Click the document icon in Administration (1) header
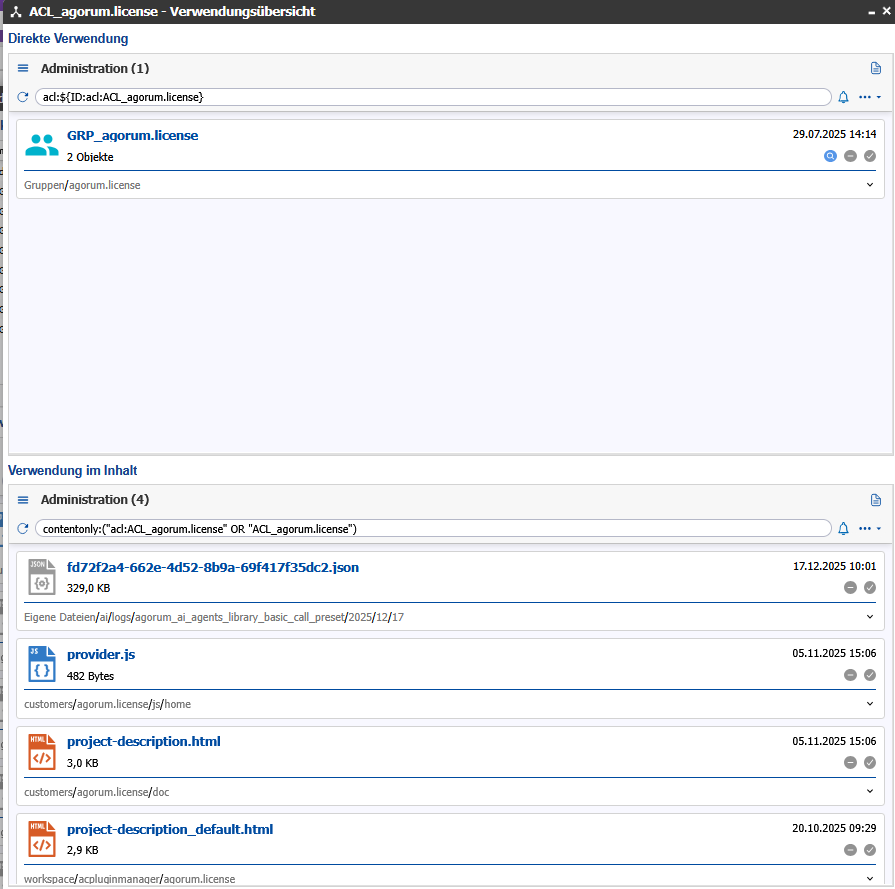Image resolution: width=895 pixels, height=889 pixels. point(876,69)
